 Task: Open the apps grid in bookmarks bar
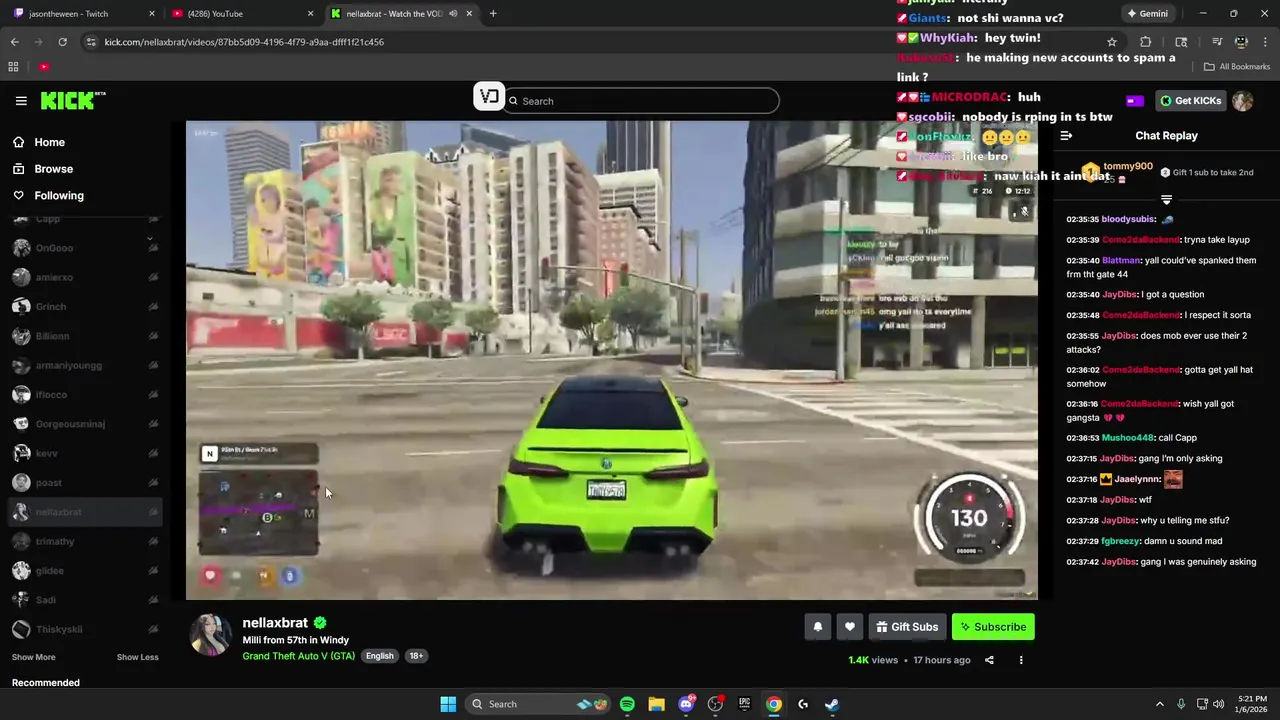(13, 67)
